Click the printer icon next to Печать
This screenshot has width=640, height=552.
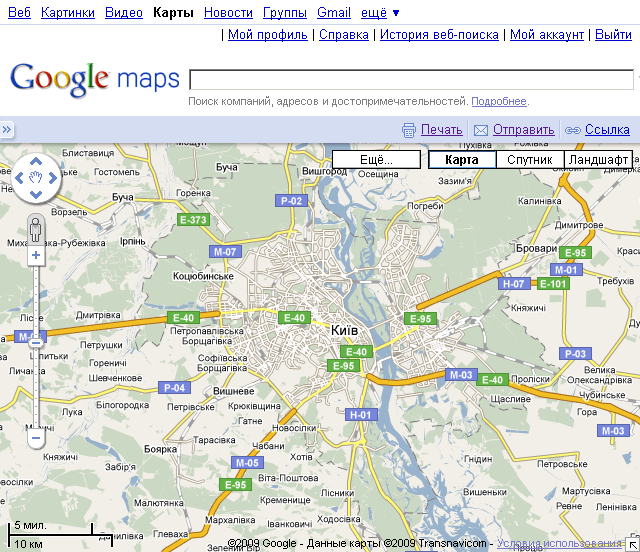pyautogui.click(x=408, y=130)
